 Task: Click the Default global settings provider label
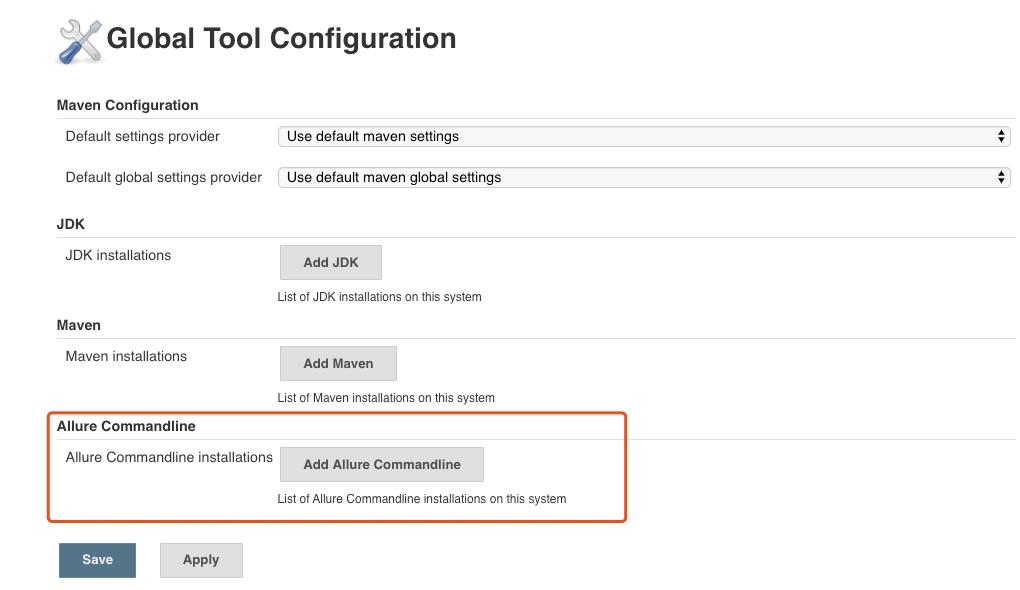tap(164, 178)
